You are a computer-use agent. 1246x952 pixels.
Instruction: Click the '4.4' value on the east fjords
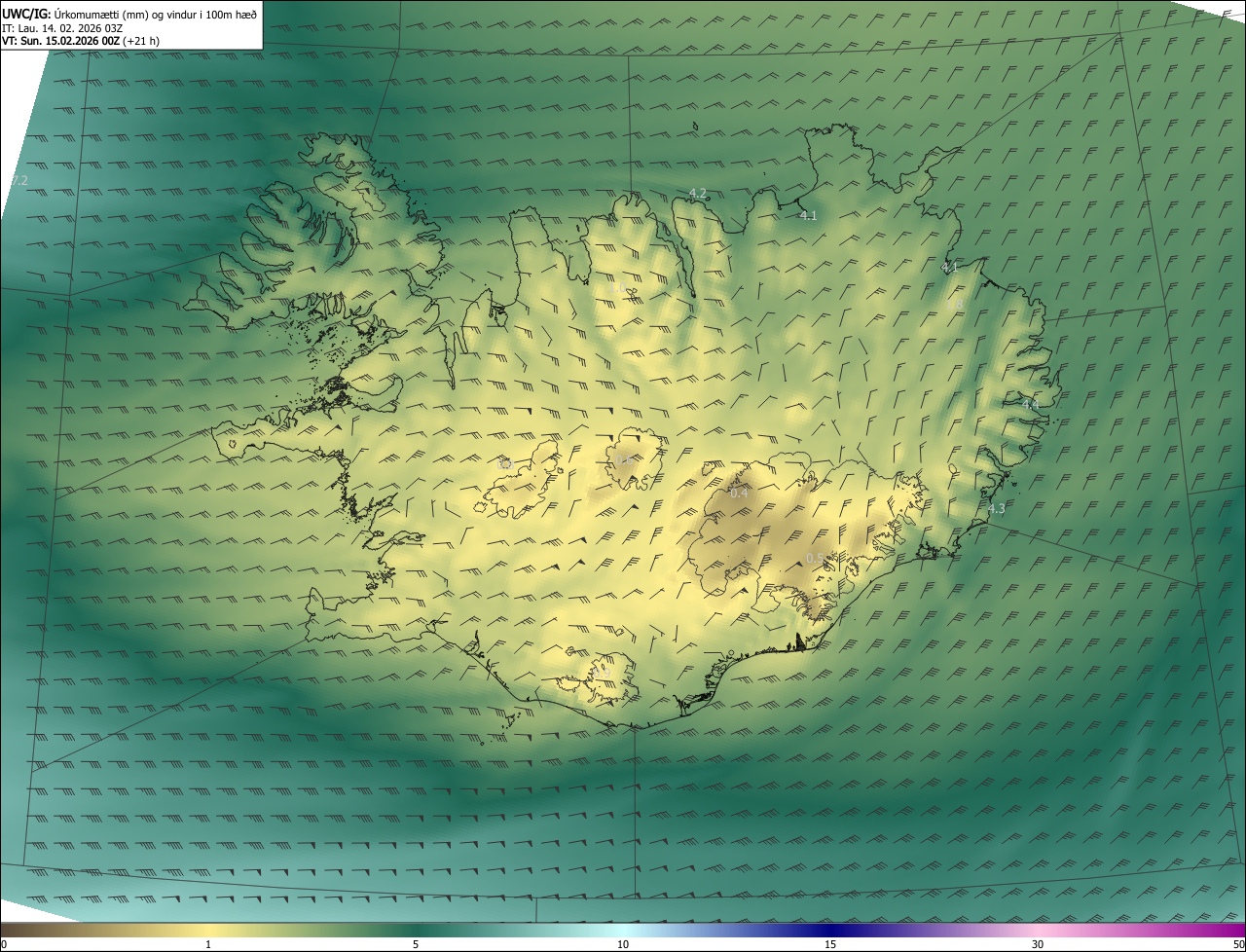1030,403
